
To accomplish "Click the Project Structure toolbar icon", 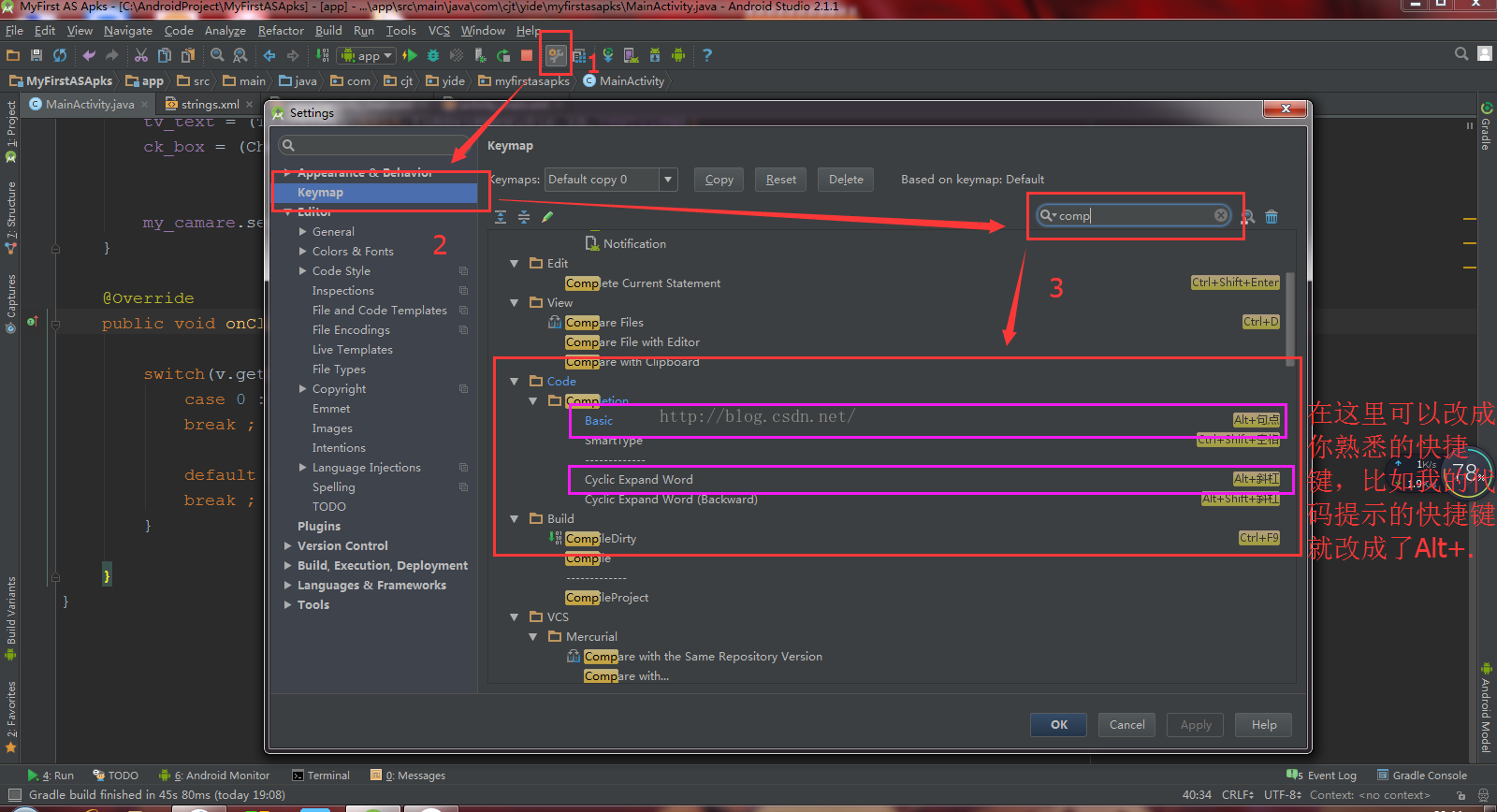I will [x=579, y=55].
